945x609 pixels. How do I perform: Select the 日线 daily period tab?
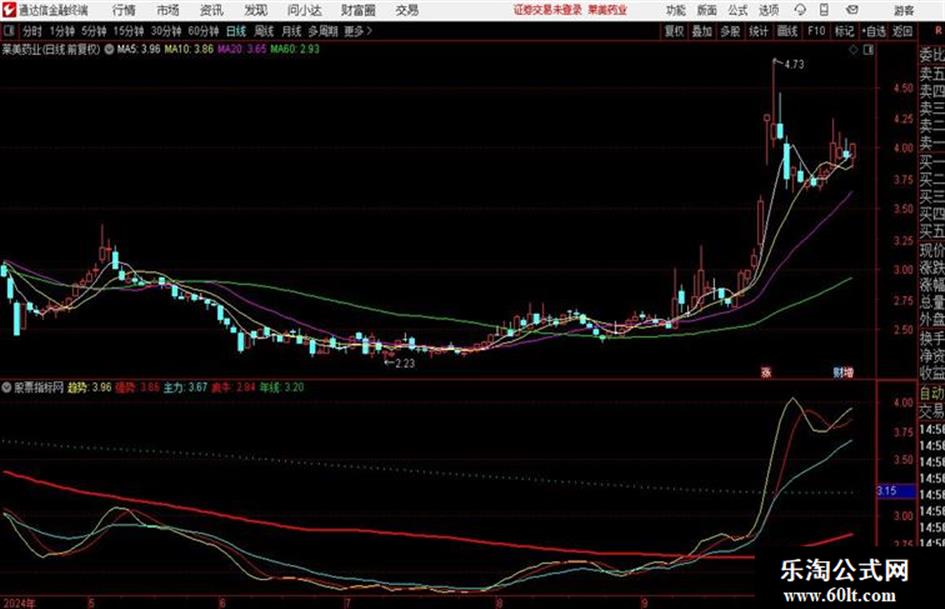coord(236,31)
